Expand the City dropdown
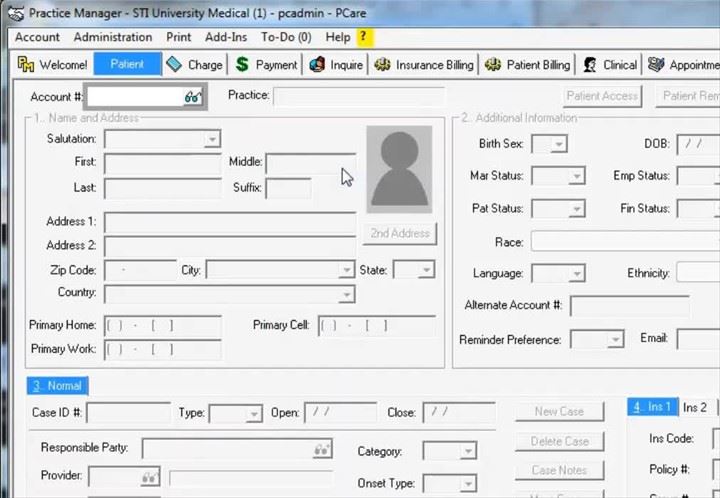This screenshot has width=720, height=498. pos(347,270)
